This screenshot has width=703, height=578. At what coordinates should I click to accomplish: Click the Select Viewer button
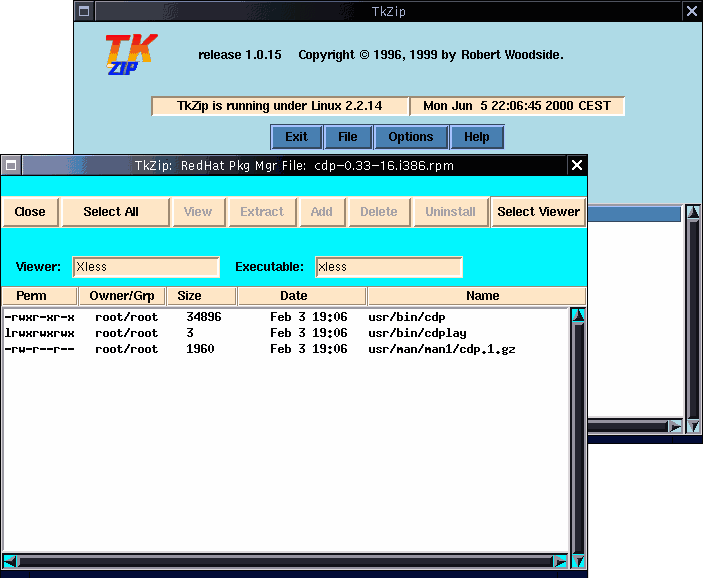538,212
